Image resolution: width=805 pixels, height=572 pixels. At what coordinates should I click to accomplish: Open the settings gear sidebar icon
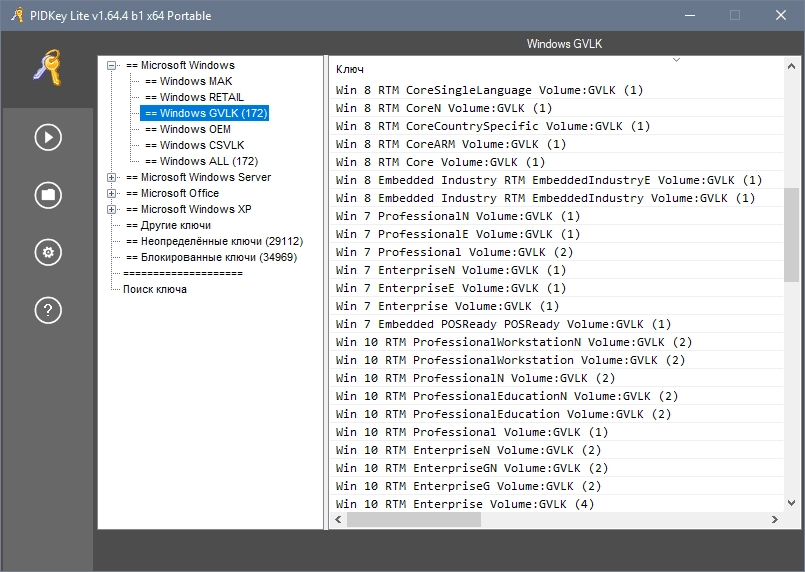point(48,252)
